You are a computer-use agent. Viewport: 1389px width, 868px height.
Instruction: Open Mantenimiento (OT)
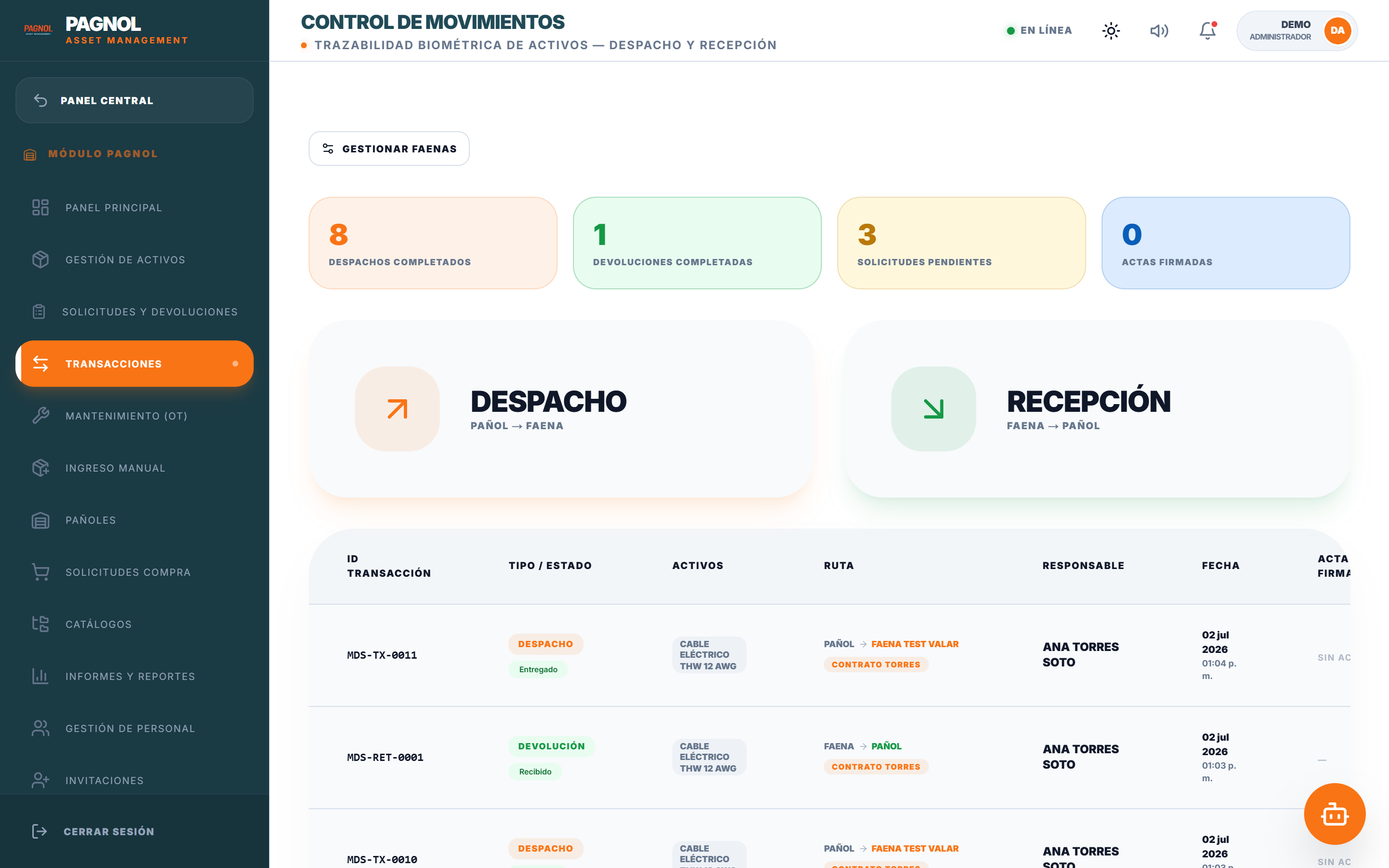(x=134, y=416)
